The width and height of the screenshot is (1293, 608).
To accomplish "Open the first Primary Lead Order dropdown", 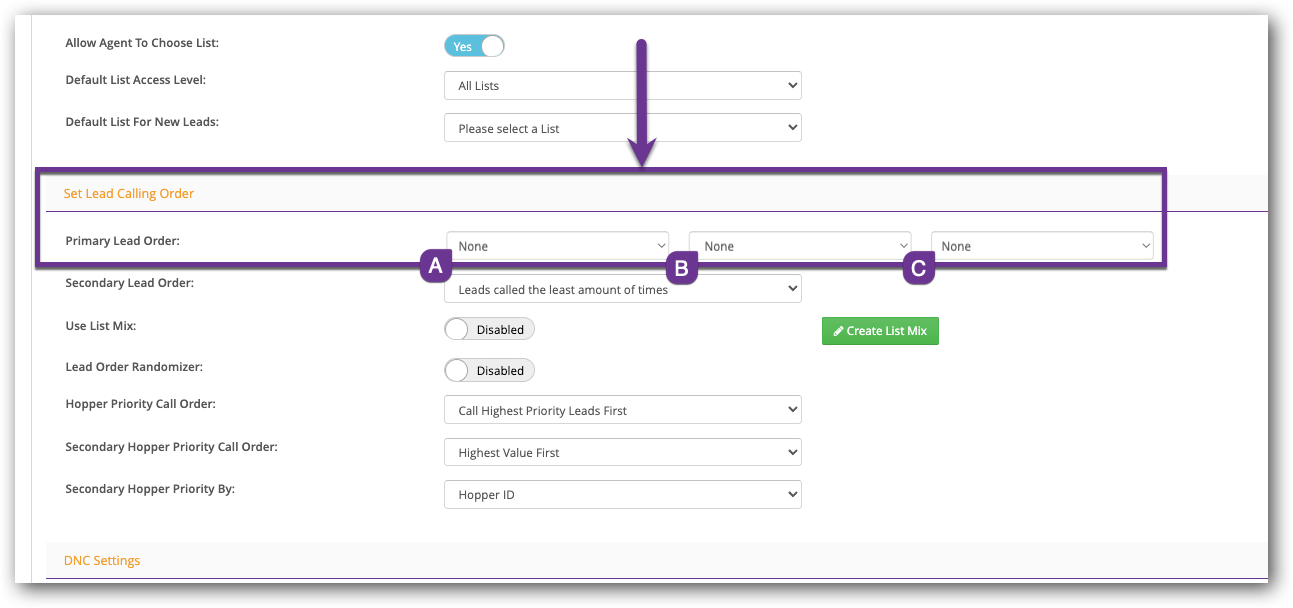I will [x=558, y=246].
